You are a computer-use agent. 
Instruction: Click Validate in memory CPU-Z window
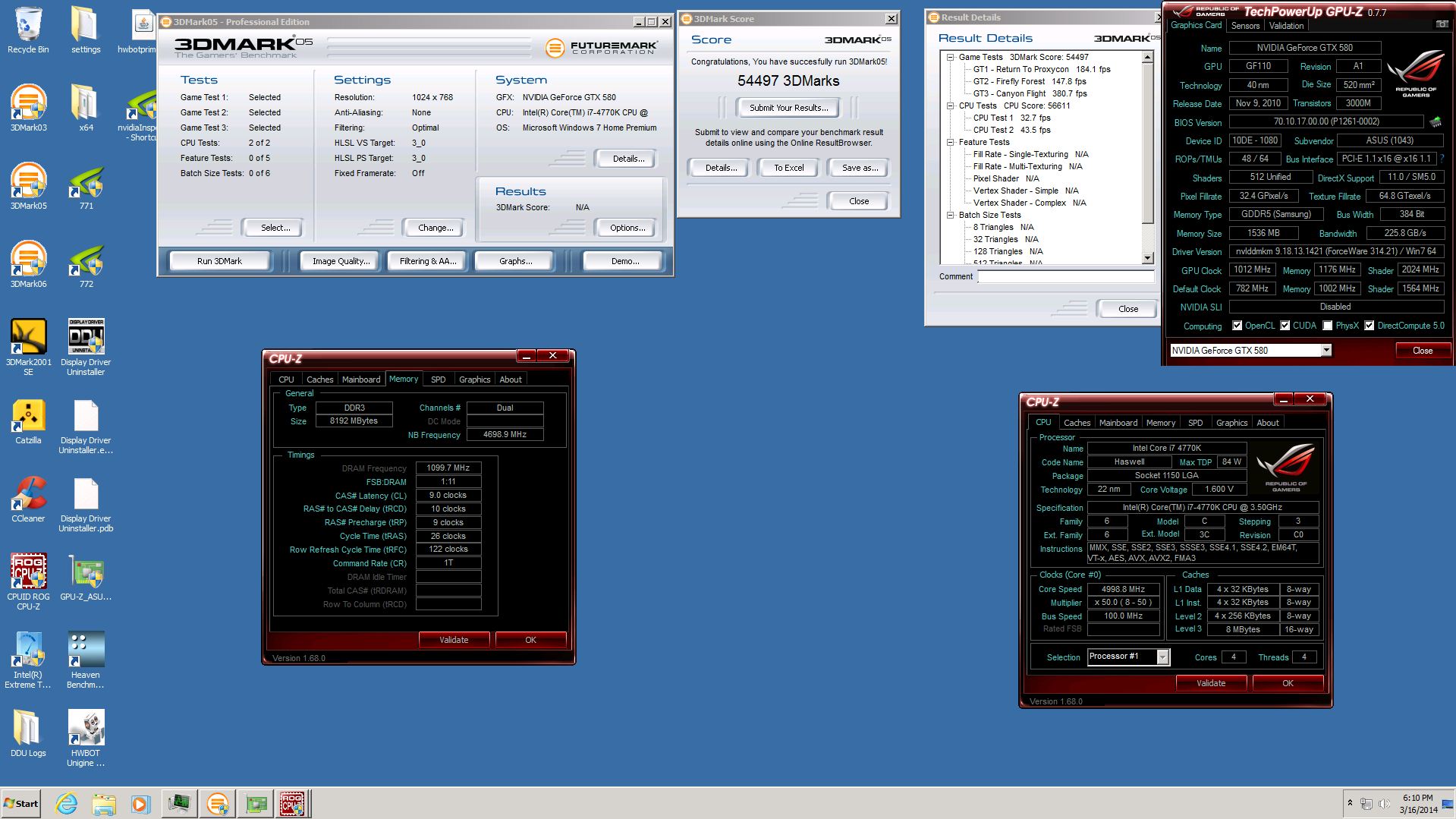[454, 640]
